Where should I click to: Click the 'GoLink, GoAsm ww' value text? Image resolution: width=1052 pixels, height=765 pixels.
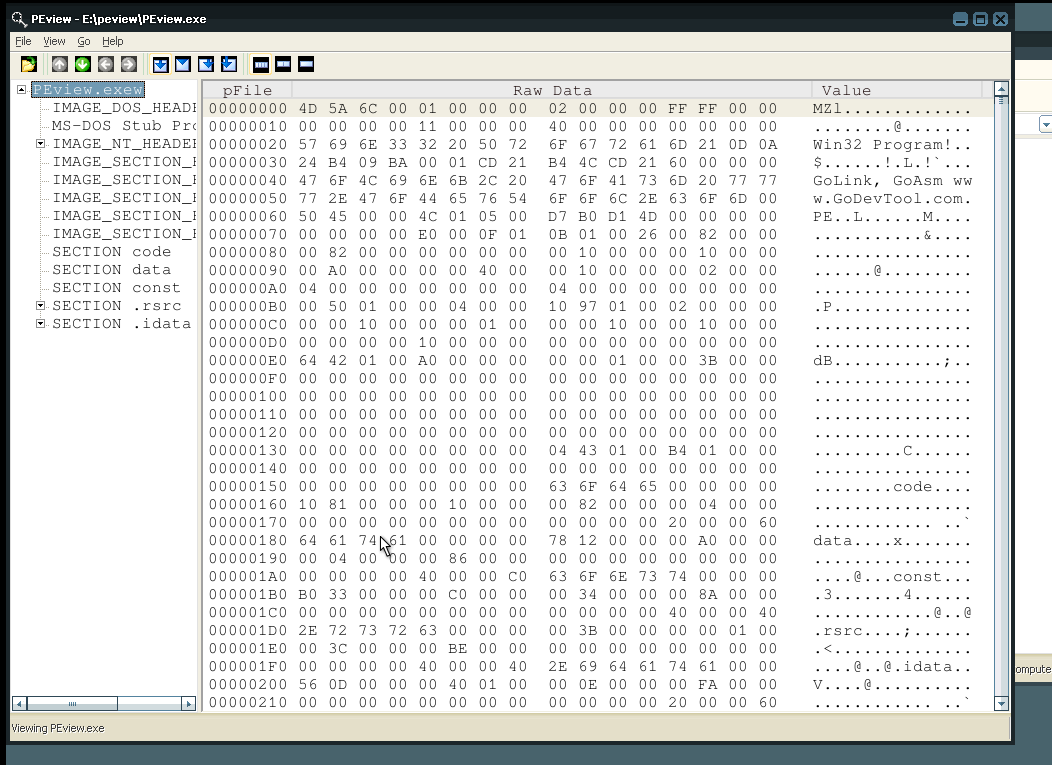click(892, 181)
